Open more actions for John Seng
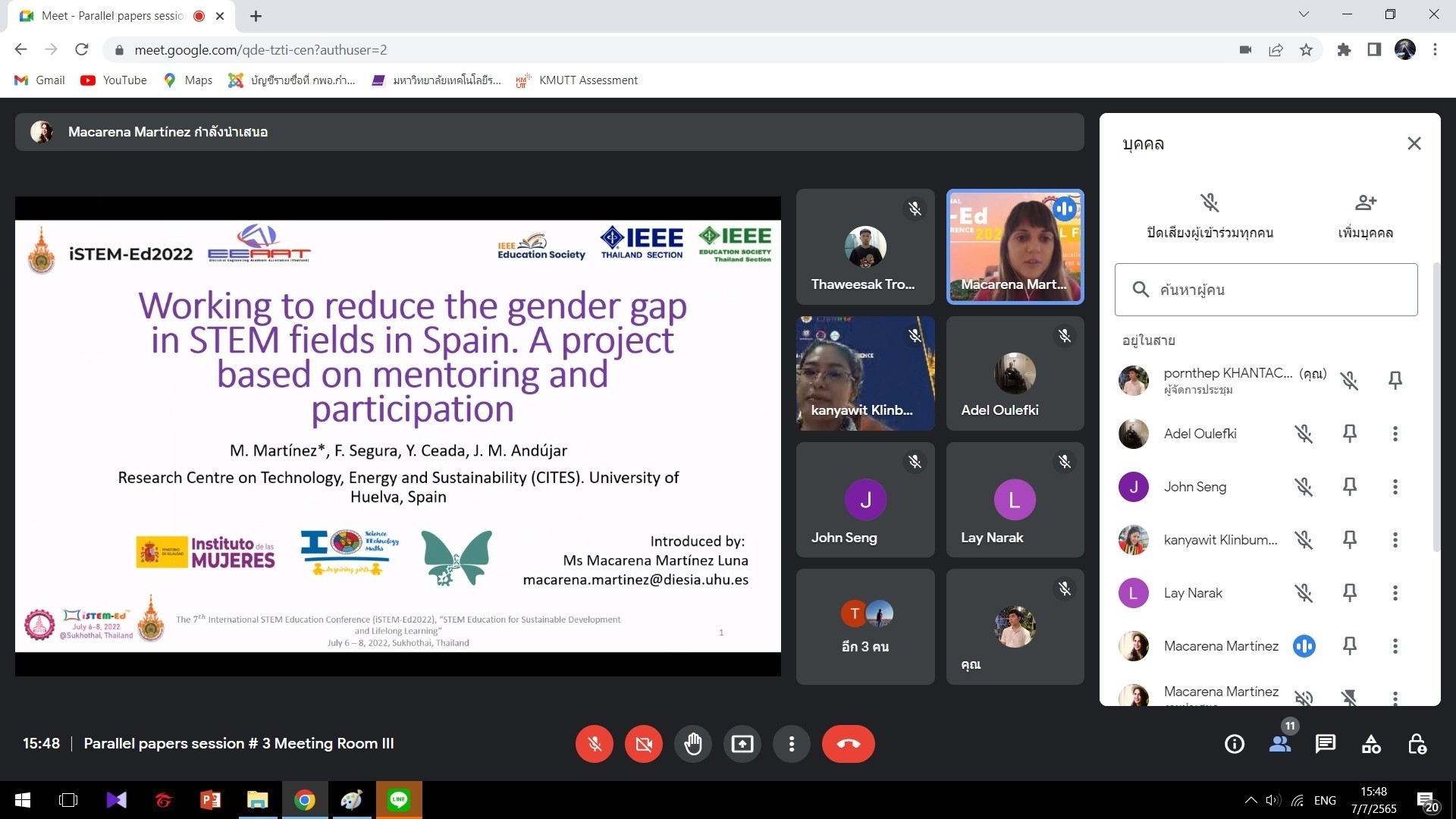 [1395, 487]
